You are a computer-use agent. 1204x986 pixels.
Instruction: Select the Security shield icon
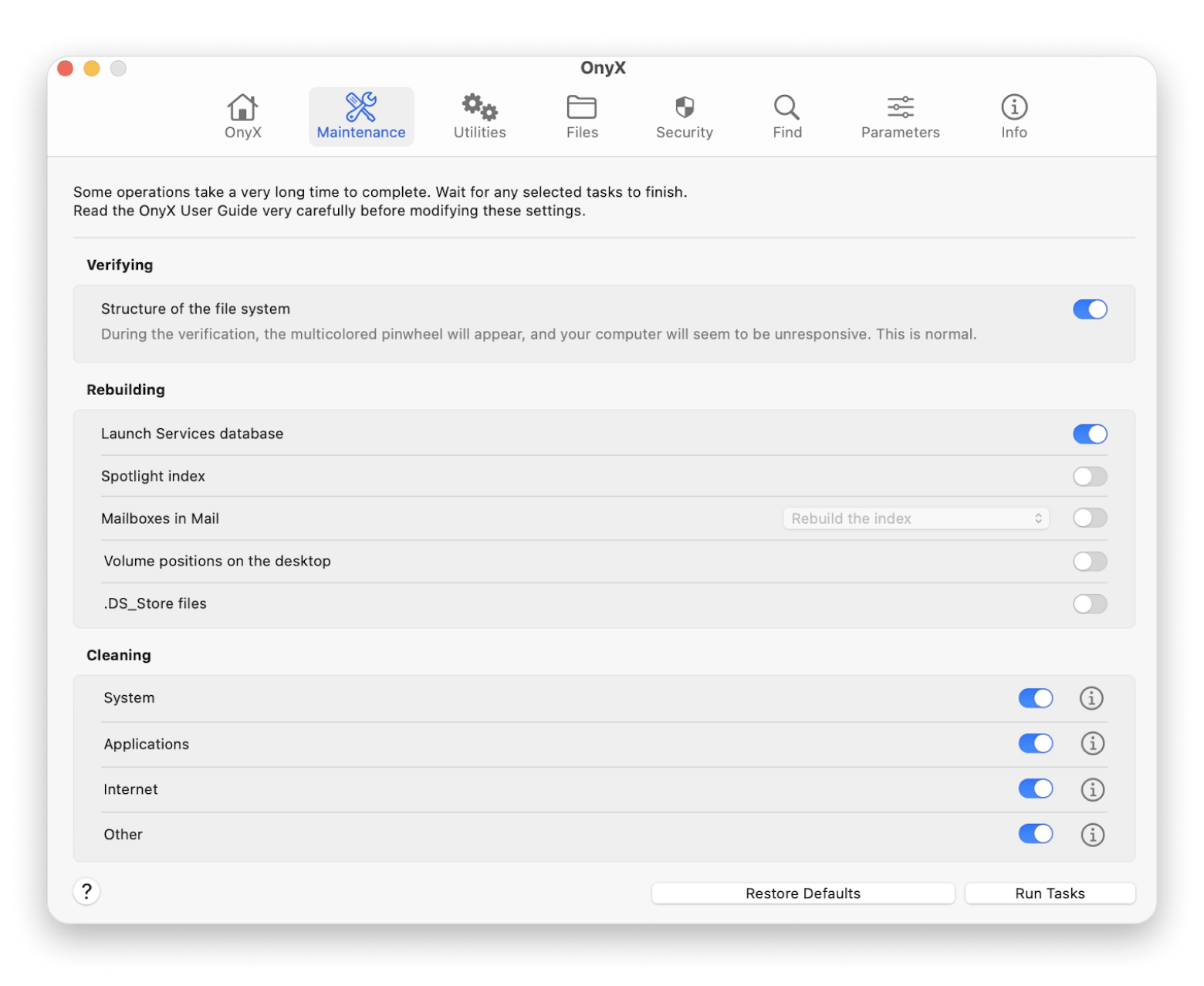pyautogui.click(x=685, y=107)
